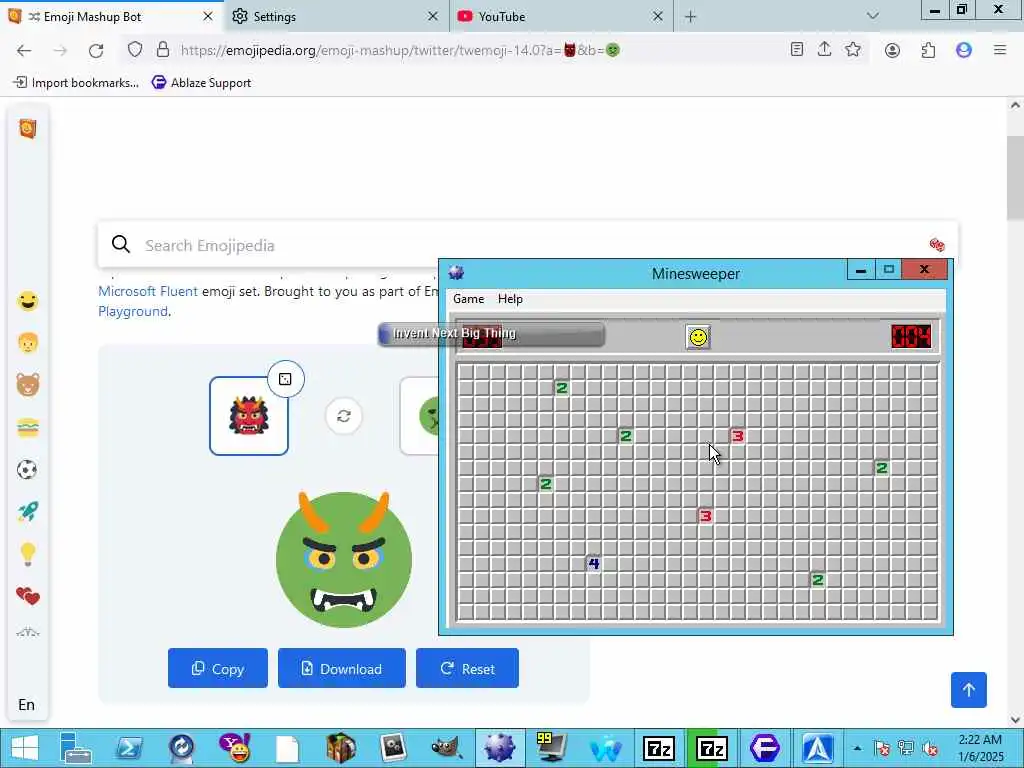Open the Windows Start button
Viewport: 1024px width, 768px height.
pos(24,748)
